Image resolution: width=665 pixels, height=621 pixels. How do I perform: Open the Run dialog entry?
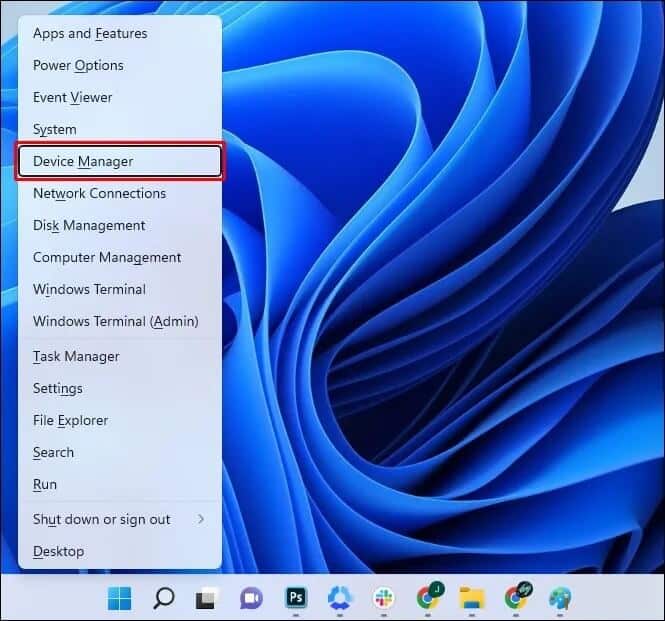click(120, 484)
